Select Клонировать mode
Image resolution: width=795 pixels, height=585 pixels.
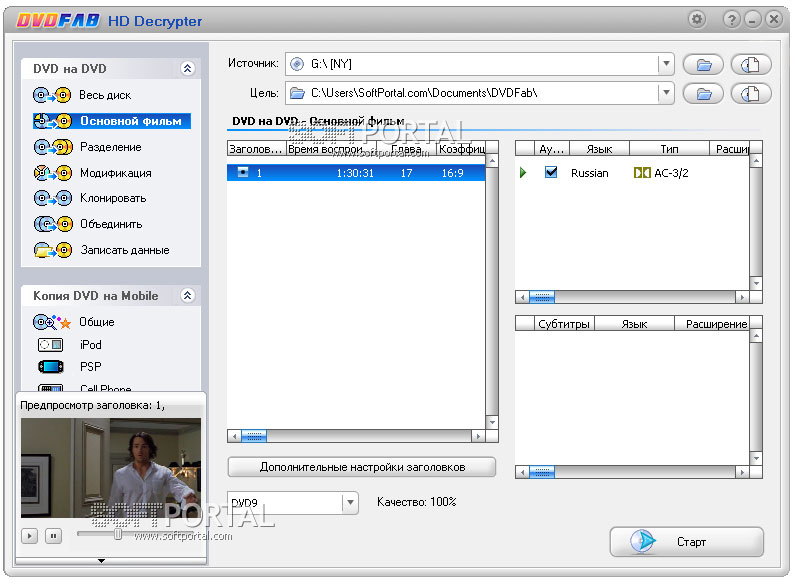[x=113, y=198]
